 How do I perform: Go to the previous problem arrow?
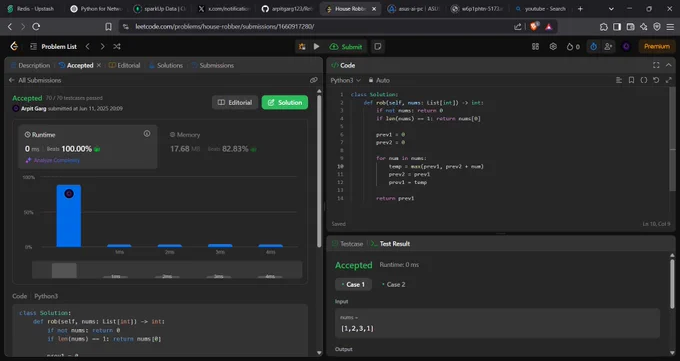pos(88,46)
